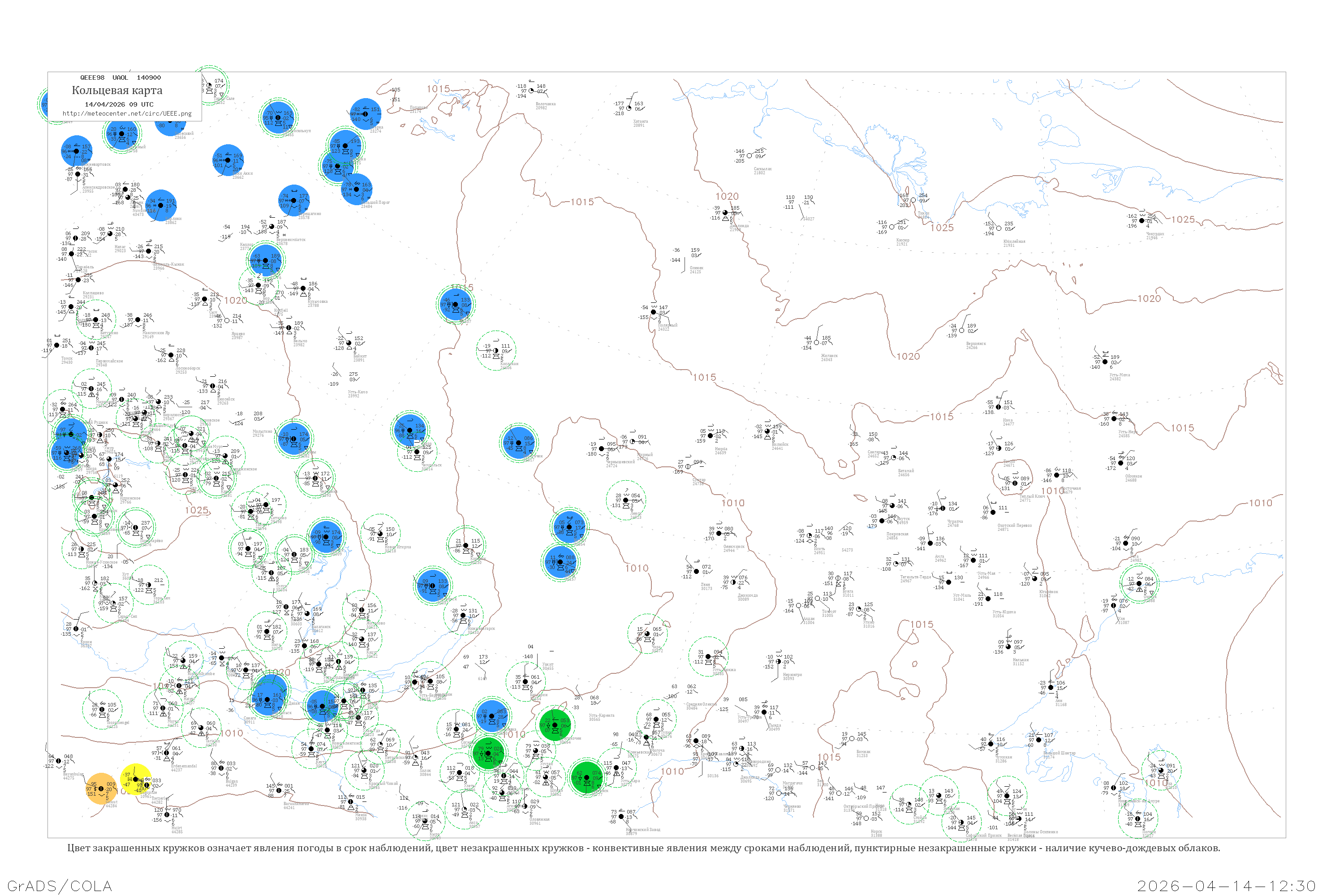Click the GrADS/COLA label in bottom-left
The height and width of the screenshot is (896, 1344).
pyautogui.click(x=60, y=886)
